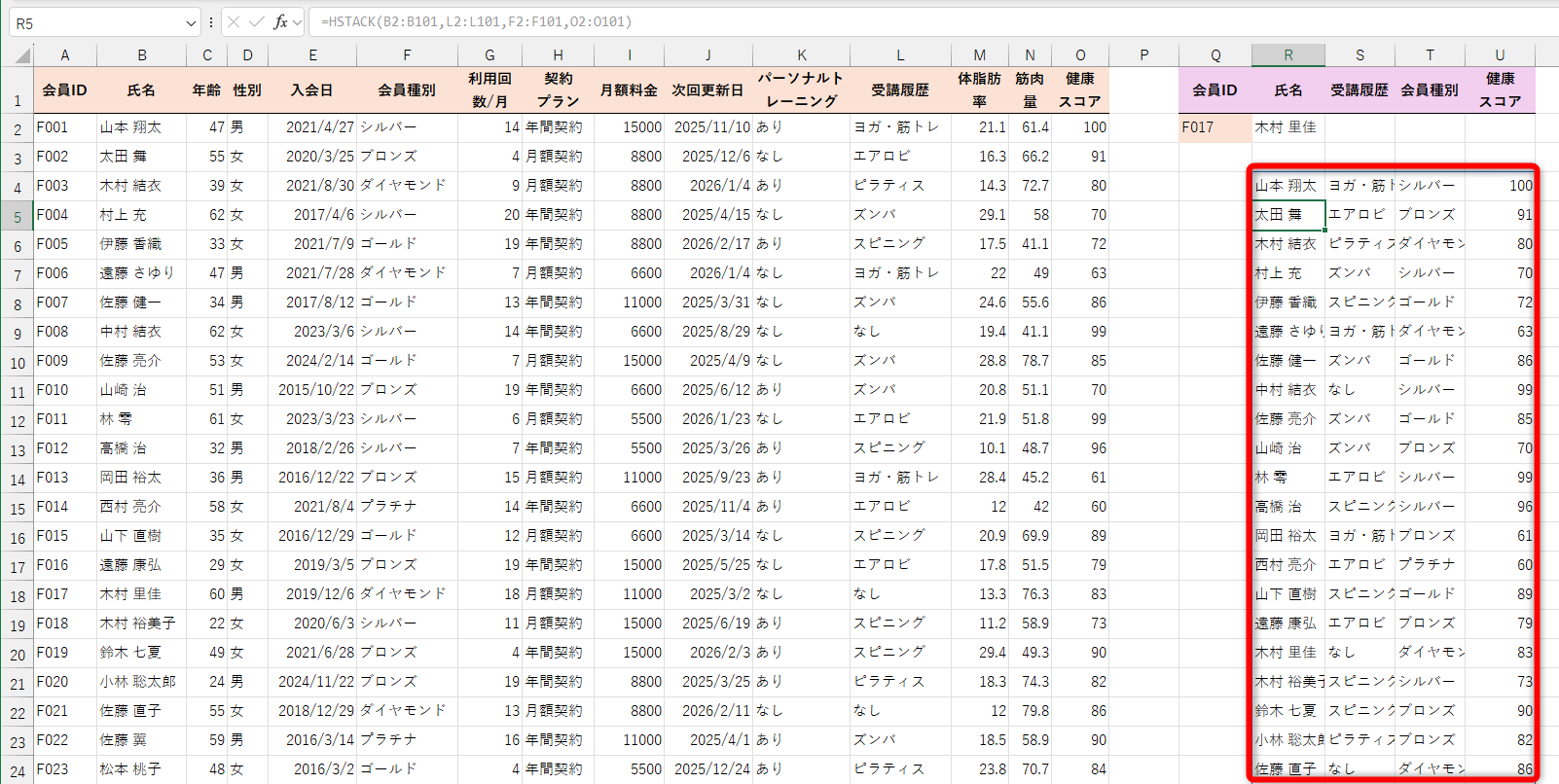This screenshot has height=784, width=1559.
Task: Select row 17 header
Action: 18,565
